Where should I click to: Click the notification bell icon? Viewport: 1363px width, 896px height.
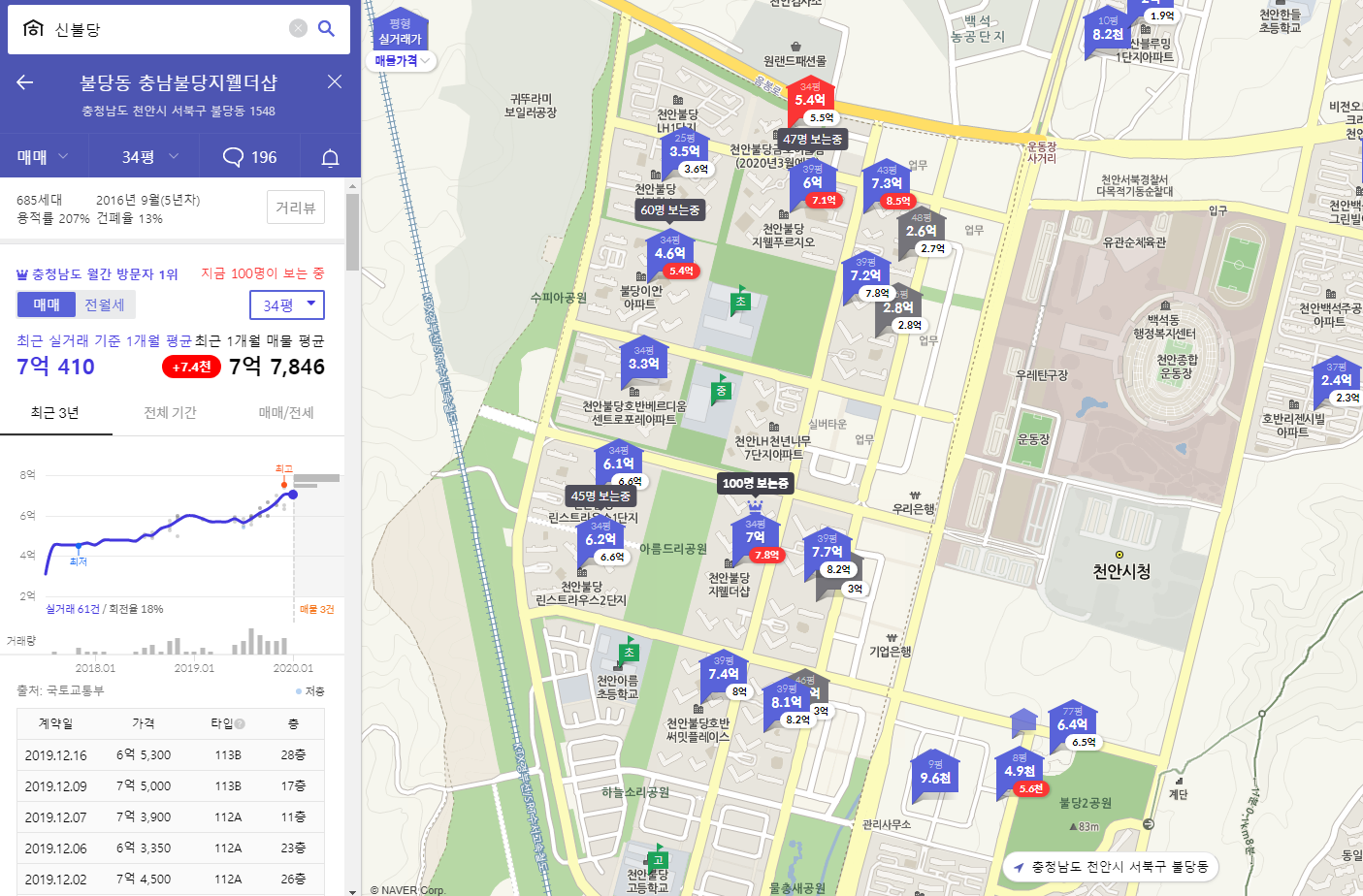point(330,157)
